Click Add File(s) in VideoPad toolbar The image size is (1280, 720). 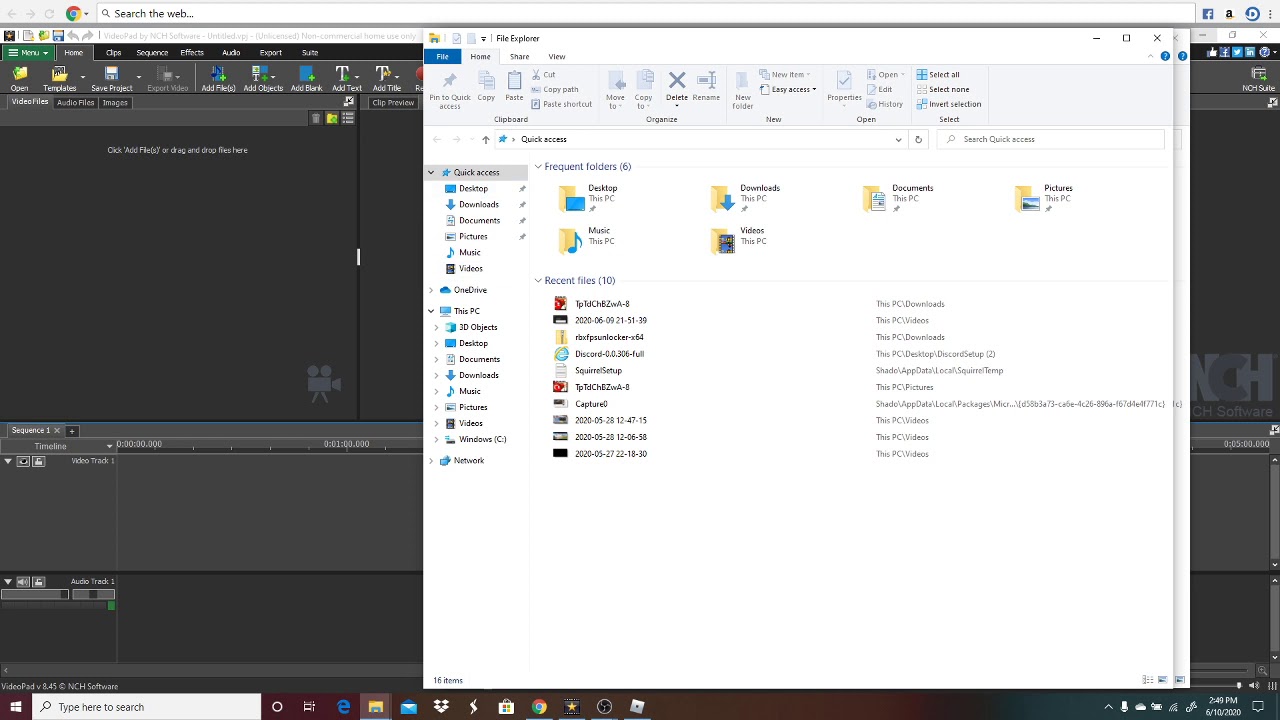point(218,79)
